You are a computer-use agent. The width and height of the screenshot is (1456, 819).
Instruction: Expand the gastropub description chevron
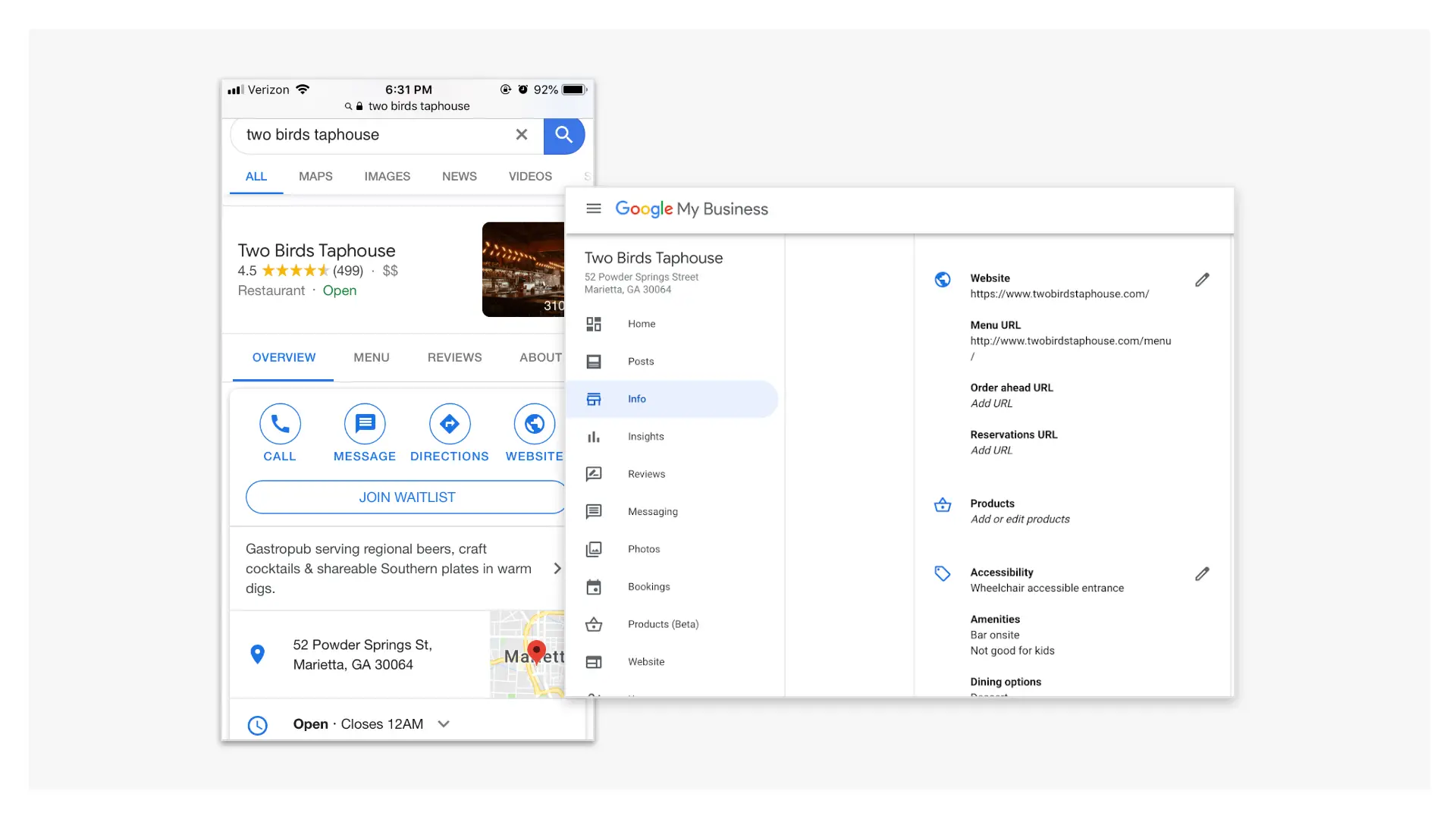click(557, 569)
